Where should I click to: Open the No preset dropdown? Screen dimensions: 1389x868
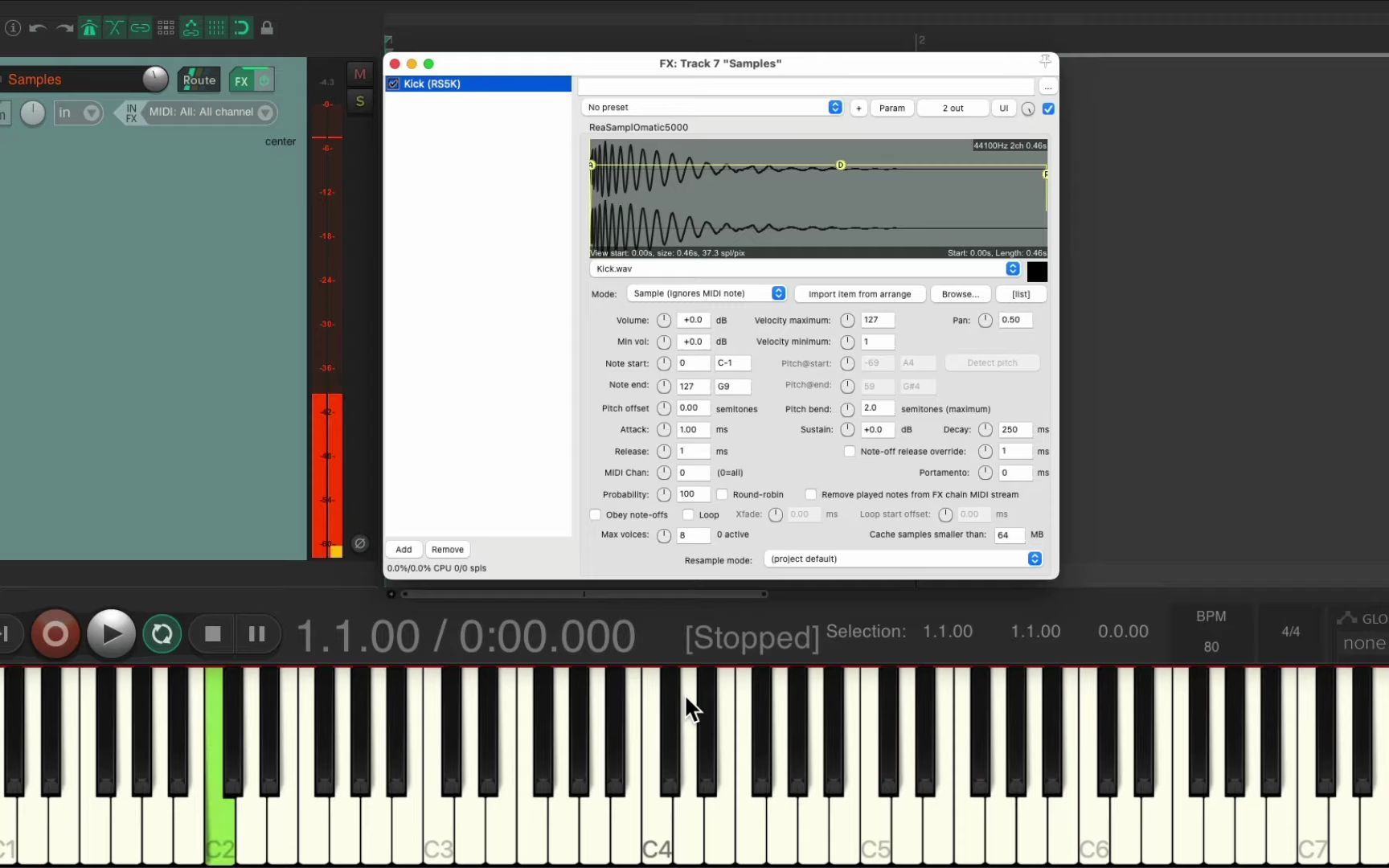712,108
